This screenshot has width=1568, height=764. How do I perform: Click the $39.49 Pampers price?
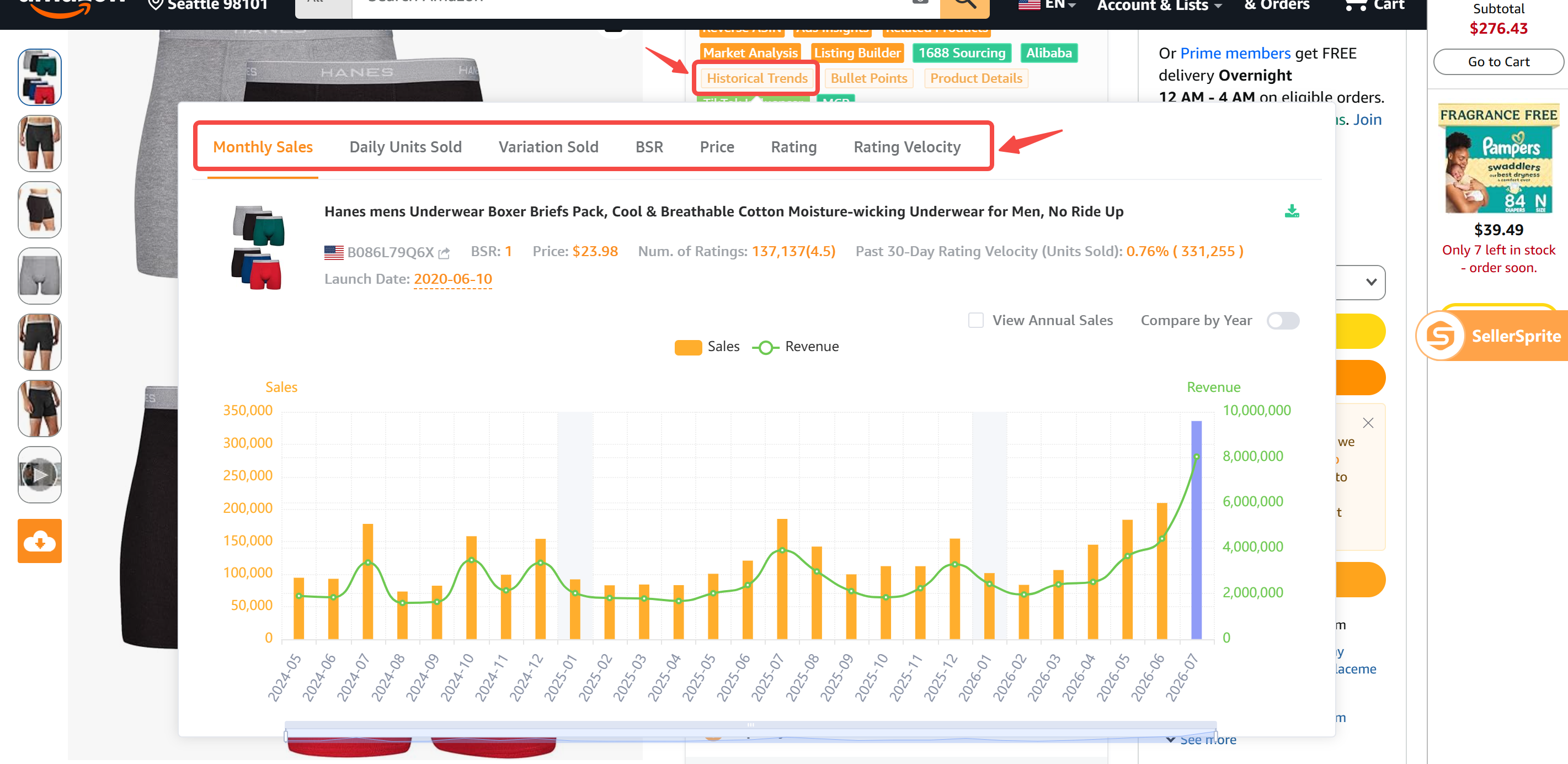coord(1498,230)
